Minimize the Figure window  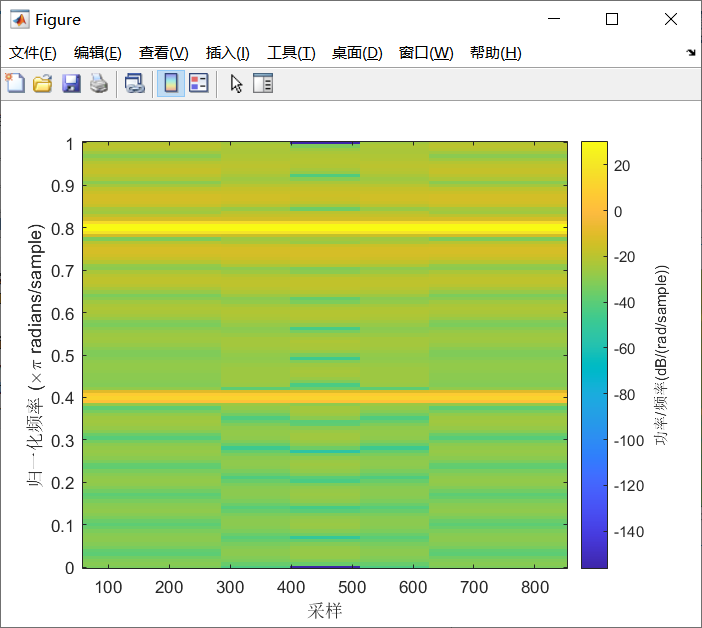point(554,19)
